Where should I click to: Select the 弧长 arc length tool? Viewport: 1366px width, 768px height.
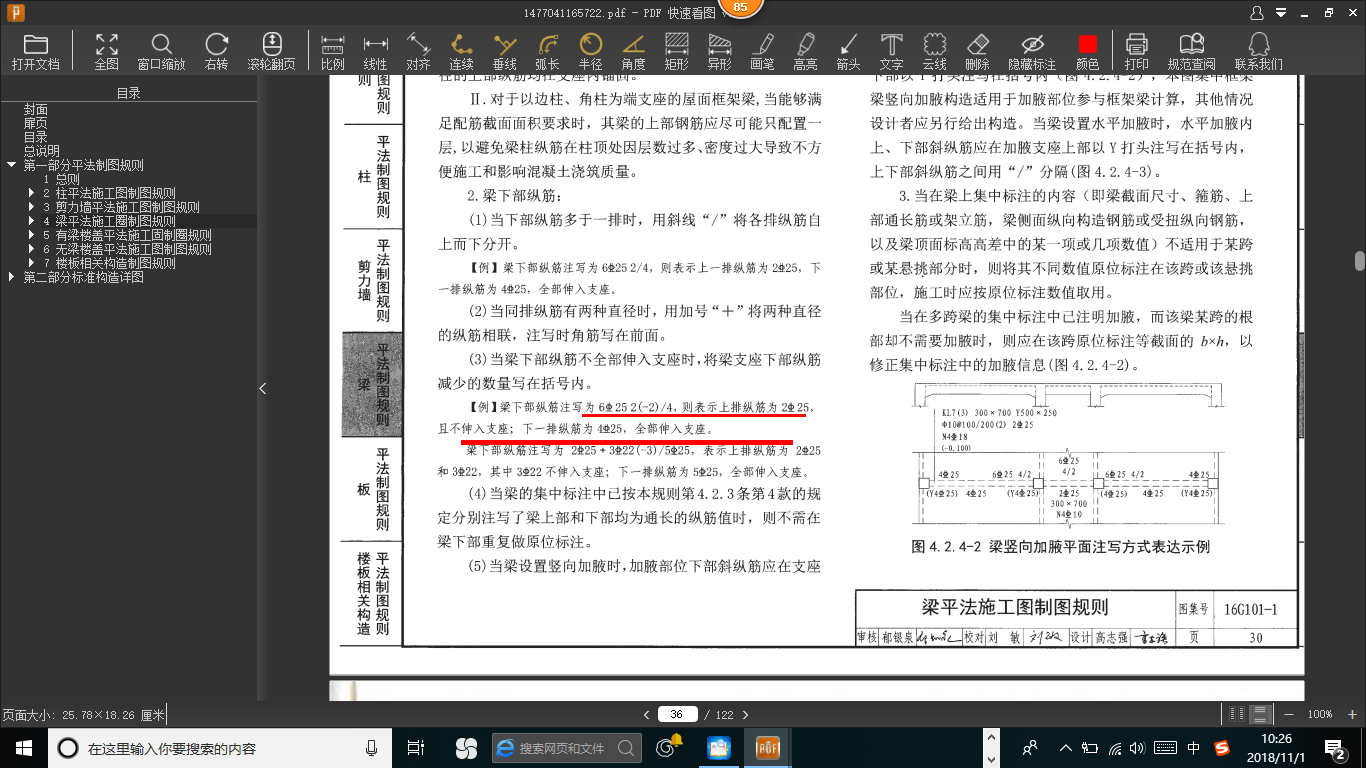click(x=547, y=51)
